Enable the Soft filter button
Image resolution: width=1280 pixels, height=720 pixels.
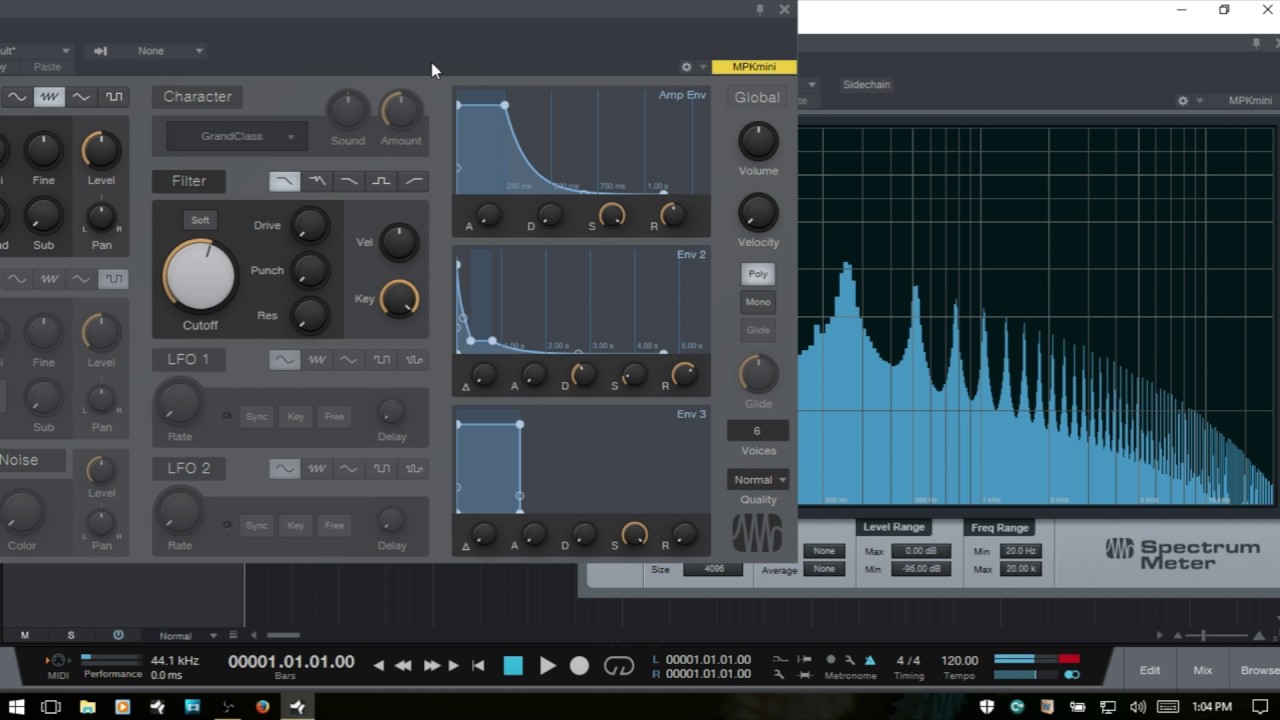pyautogui.click(x=200, y=220)
